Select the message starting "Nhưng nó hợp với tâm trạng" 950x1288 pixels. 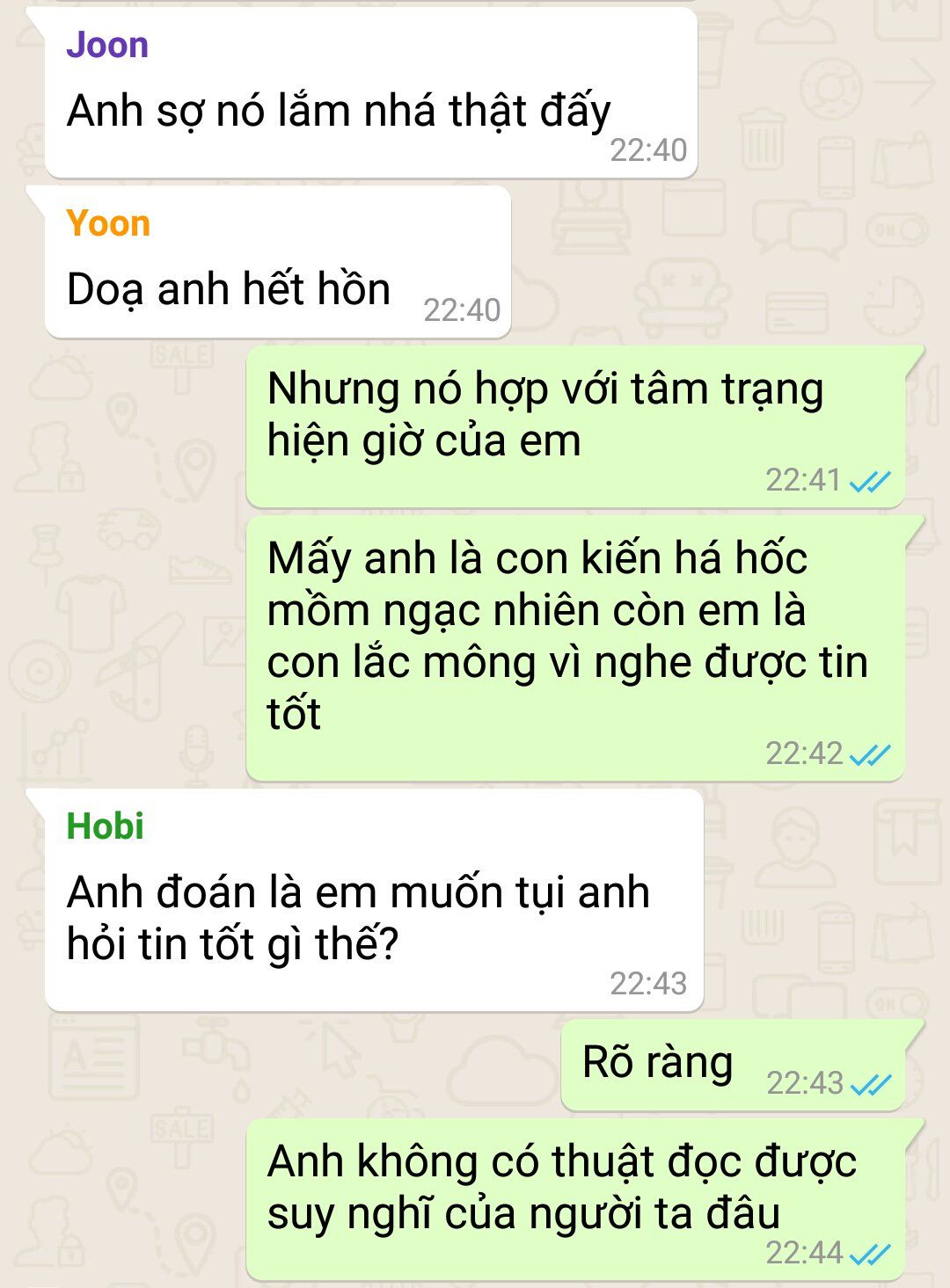click(545, 414)
